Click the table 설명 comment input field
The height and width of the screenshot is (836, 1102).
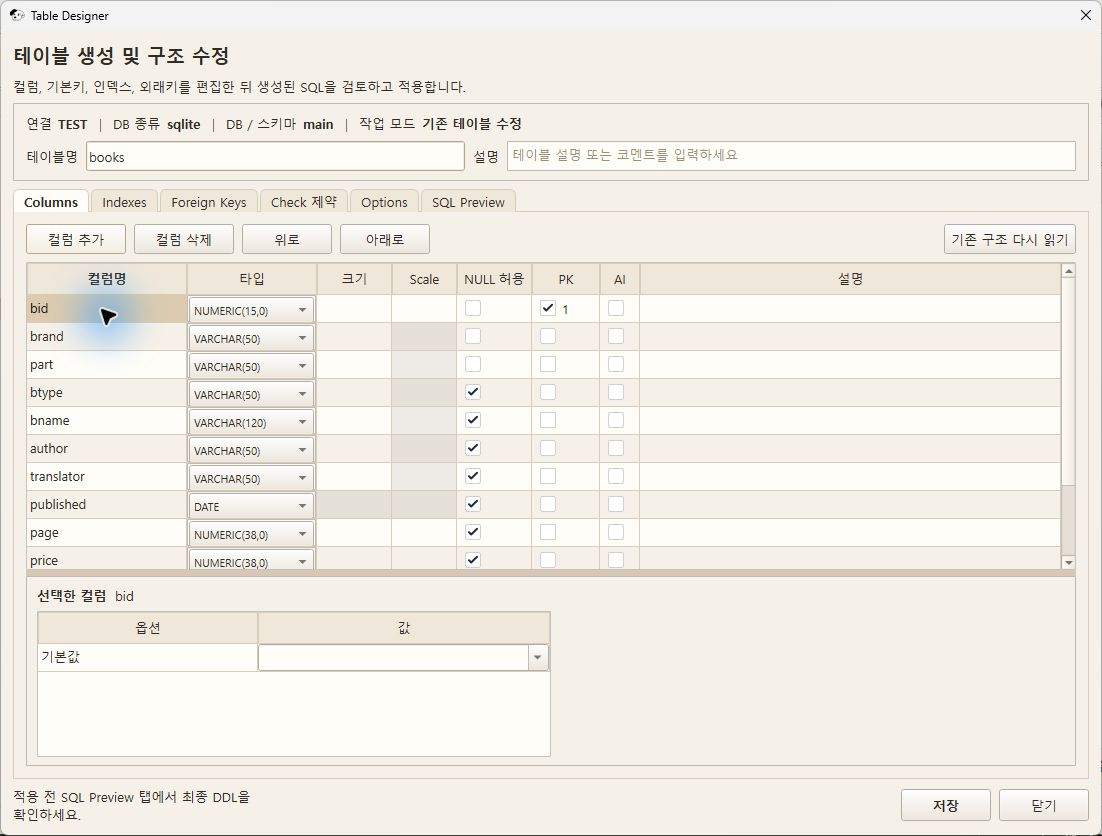point(791,156)
